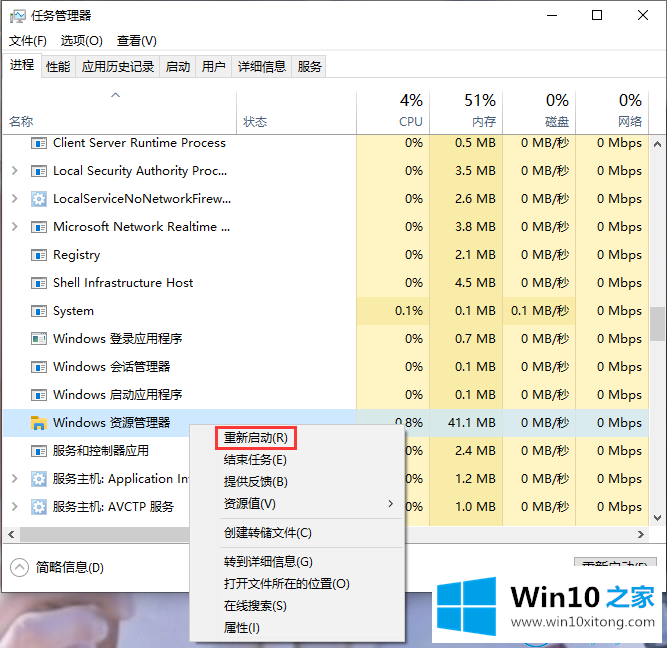Select the 进程 tab
The height and width of the screenshot is (648, 667).
22,66
